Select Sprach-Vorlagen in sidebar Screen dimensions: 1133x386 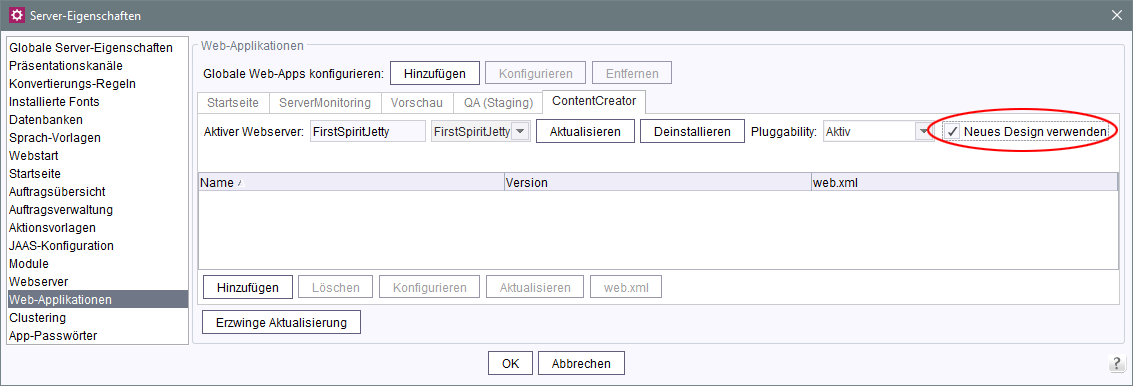click(x=98, y=137)
